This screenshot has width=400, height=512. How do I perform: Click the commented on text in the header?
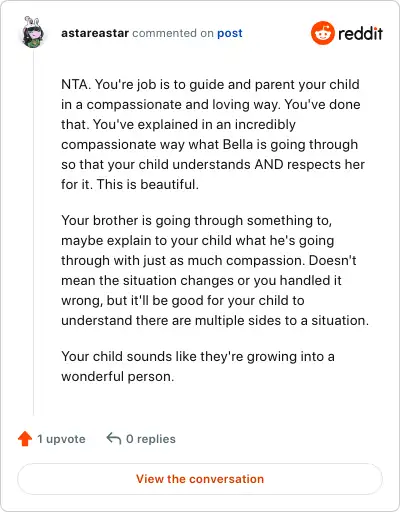pos(173,33)
